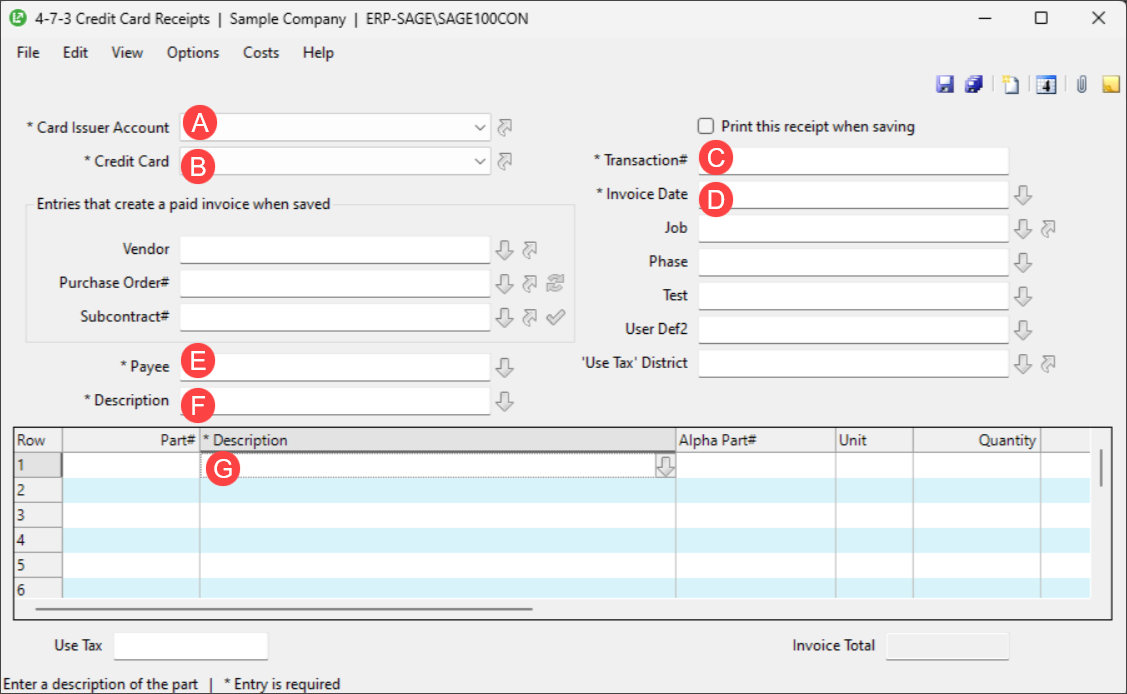Open detail arrow beside Card Issuer Account
The height and width of the screenshot is (694, 1127).
tap(505, 127)
